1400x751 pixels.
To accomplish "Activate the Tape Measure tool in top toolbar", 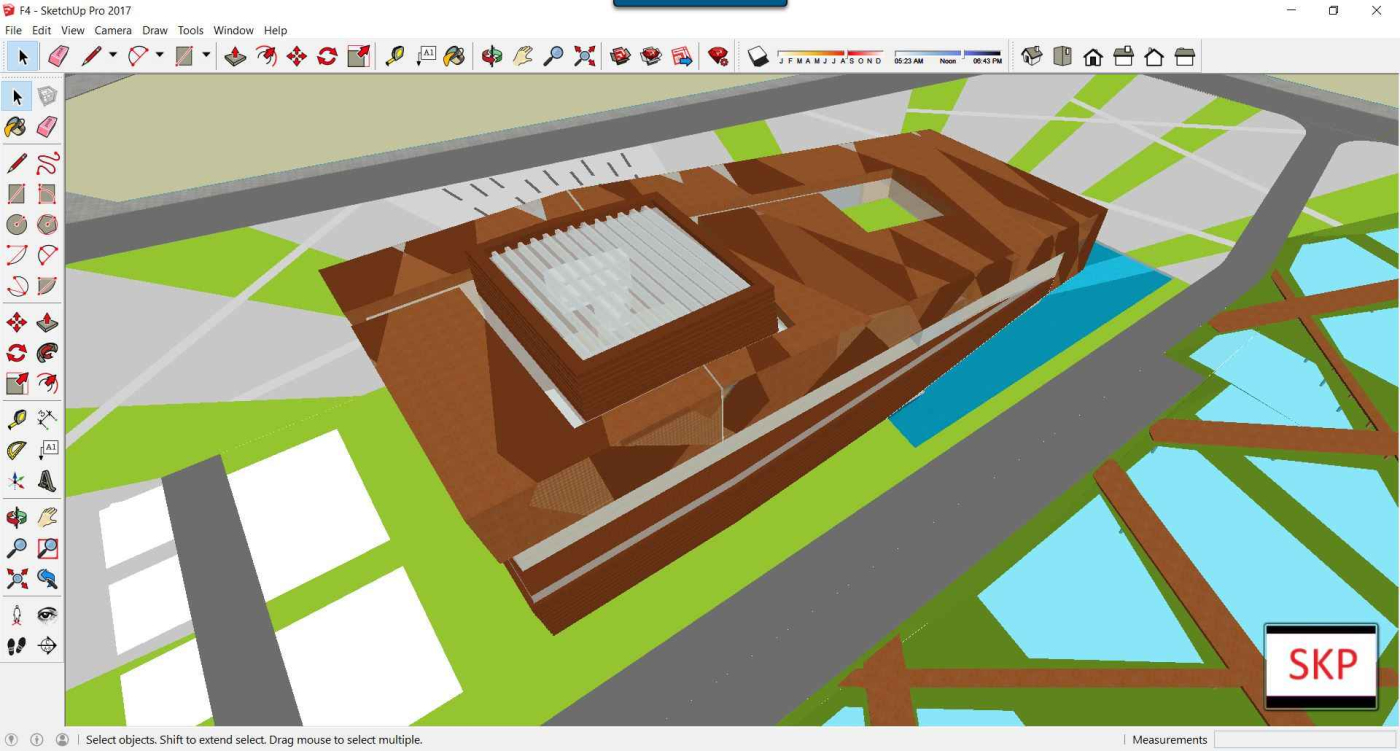I will pyautogui.click(x=395, y=57).
